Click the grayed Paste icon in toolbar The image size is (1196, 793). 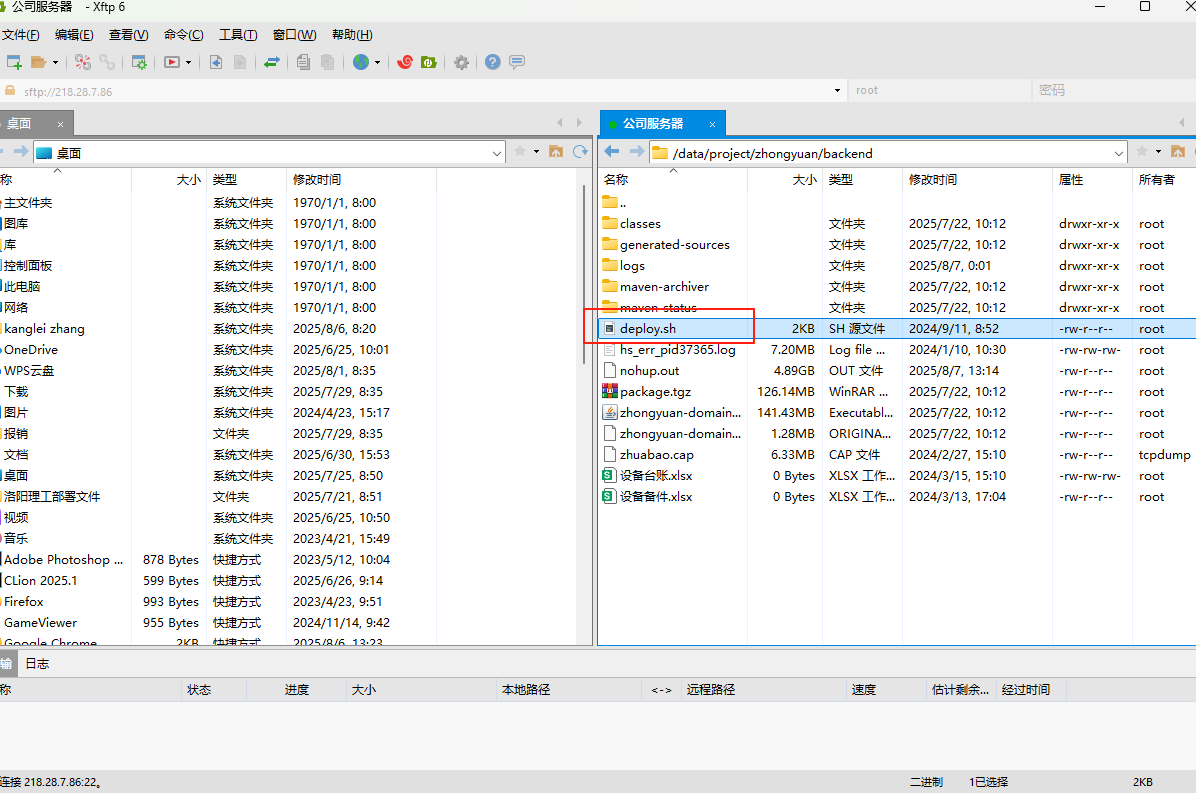327,63
